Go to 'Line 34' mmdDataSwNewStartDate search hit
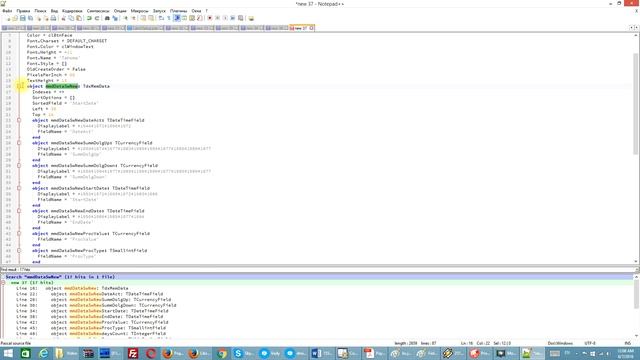The width and height of the screenshot is (640, 360). (92, 311)
